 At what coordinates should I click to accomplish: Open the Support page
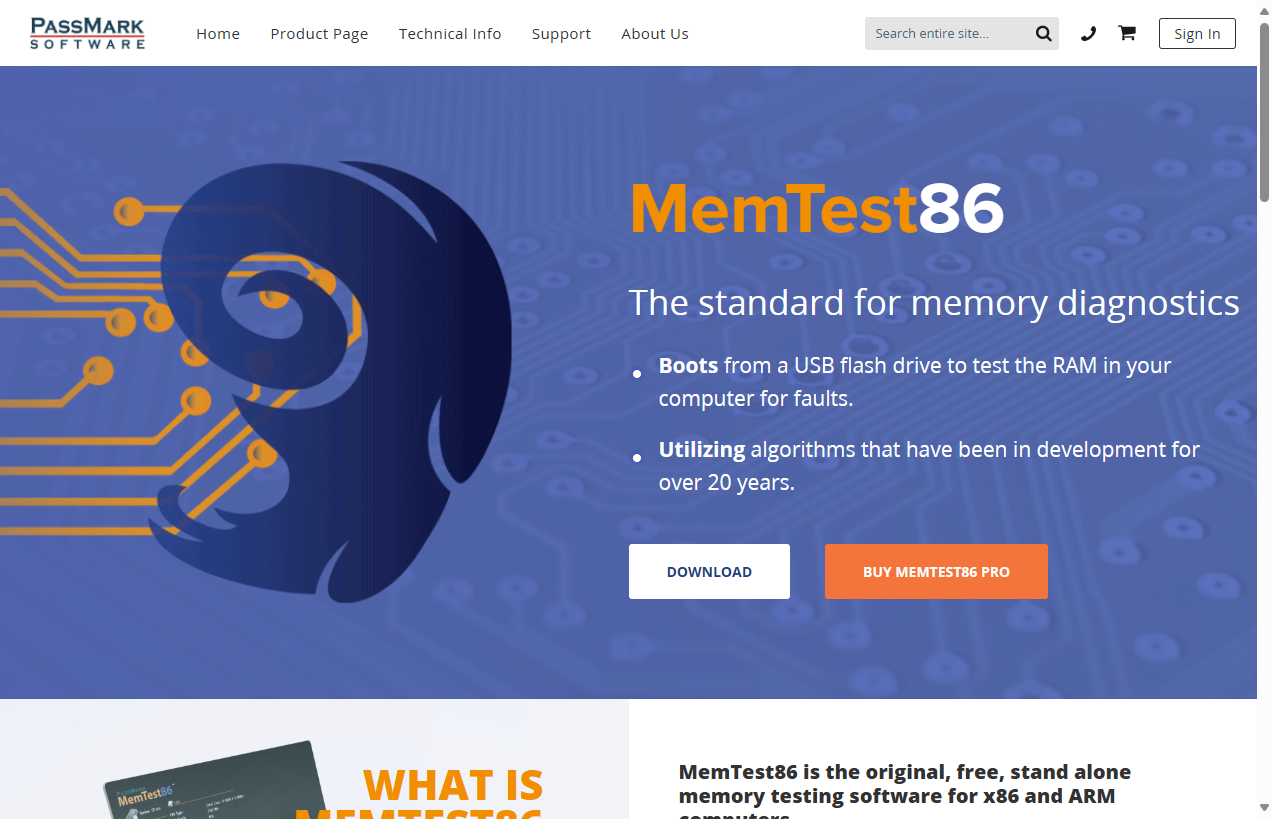coord(561,33)
